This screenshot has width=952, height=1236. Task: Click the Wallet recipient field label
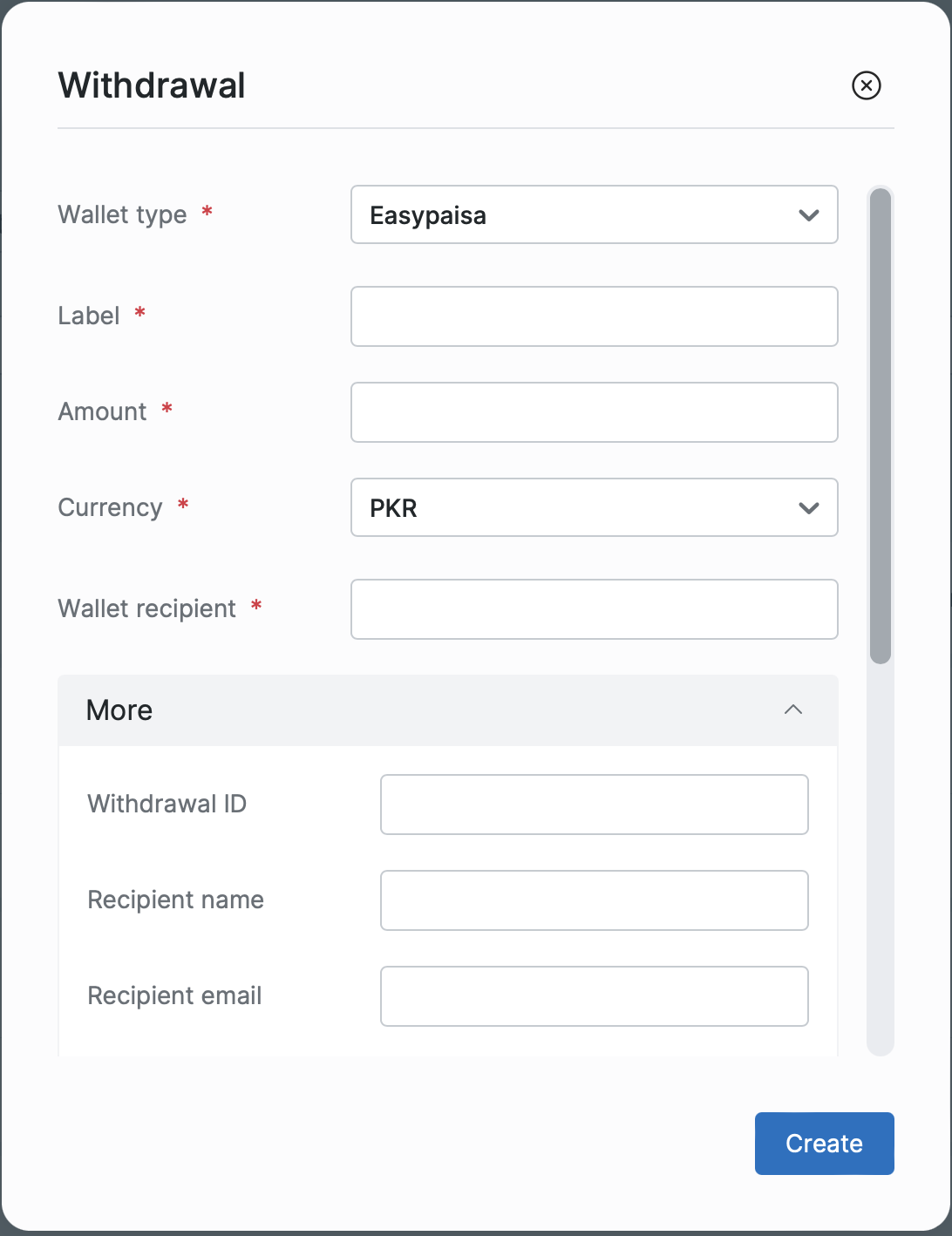pos(146,608)
